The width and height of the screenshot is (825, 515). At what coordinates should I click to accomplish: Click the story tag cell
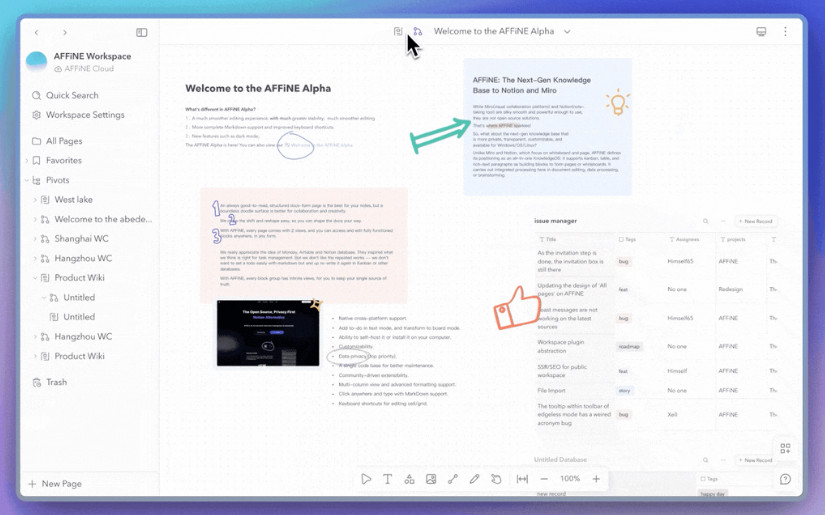point(625,391)
